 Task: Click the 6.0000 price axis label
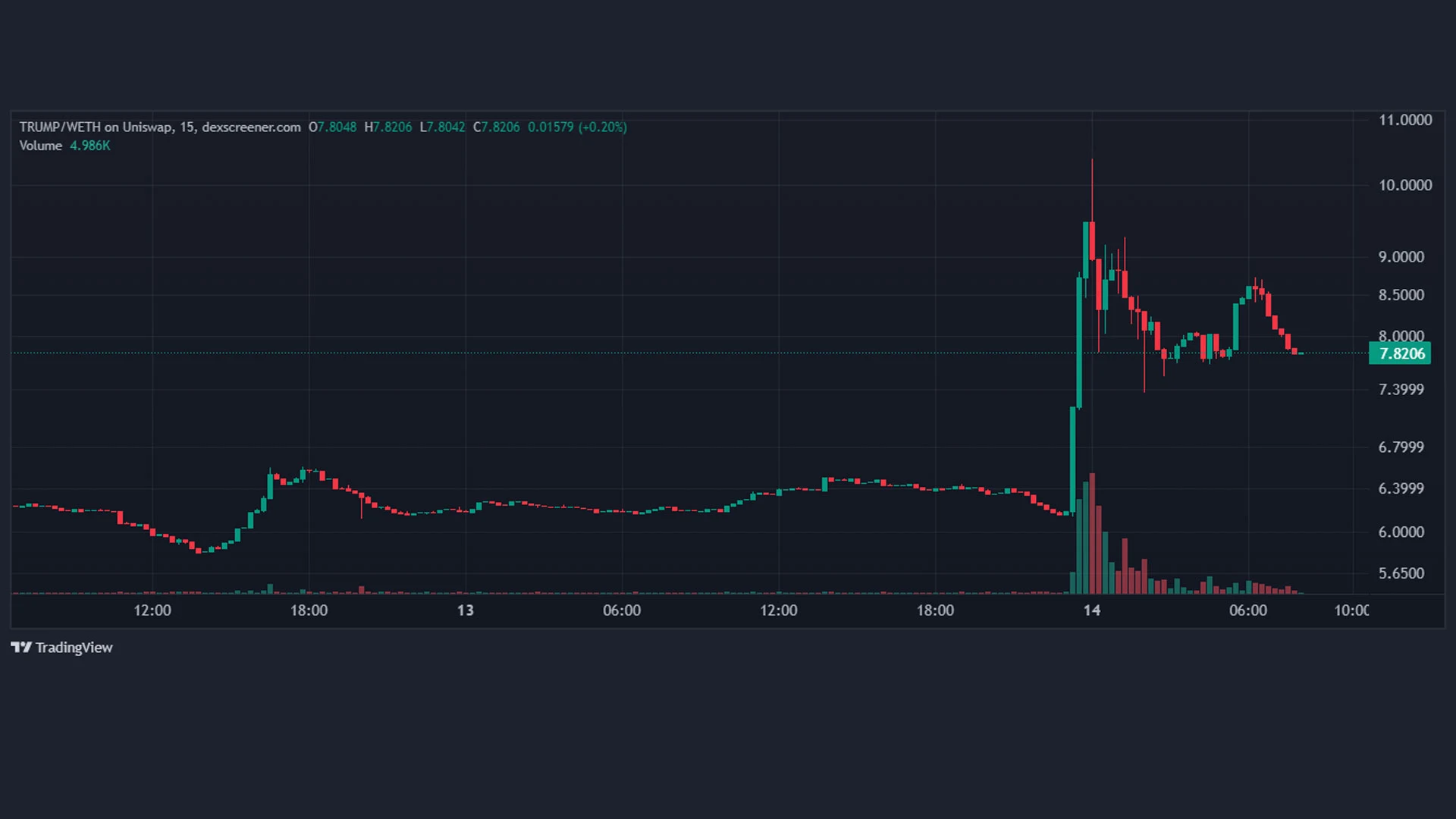1401,532
